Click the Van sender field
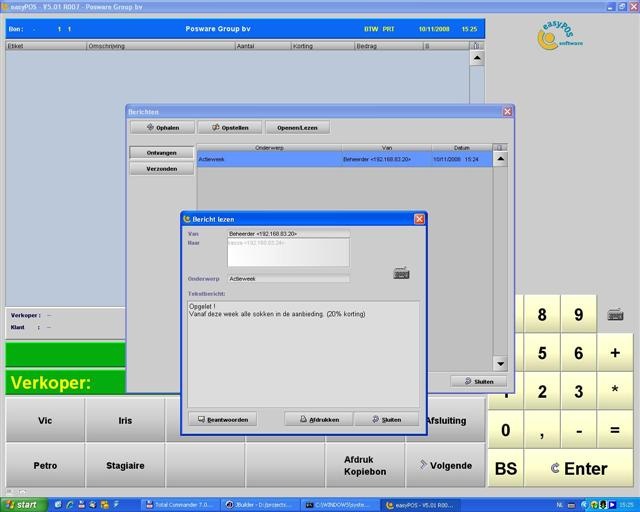The height and width of the screenshot is (512, 640). (x=288, y=234)
